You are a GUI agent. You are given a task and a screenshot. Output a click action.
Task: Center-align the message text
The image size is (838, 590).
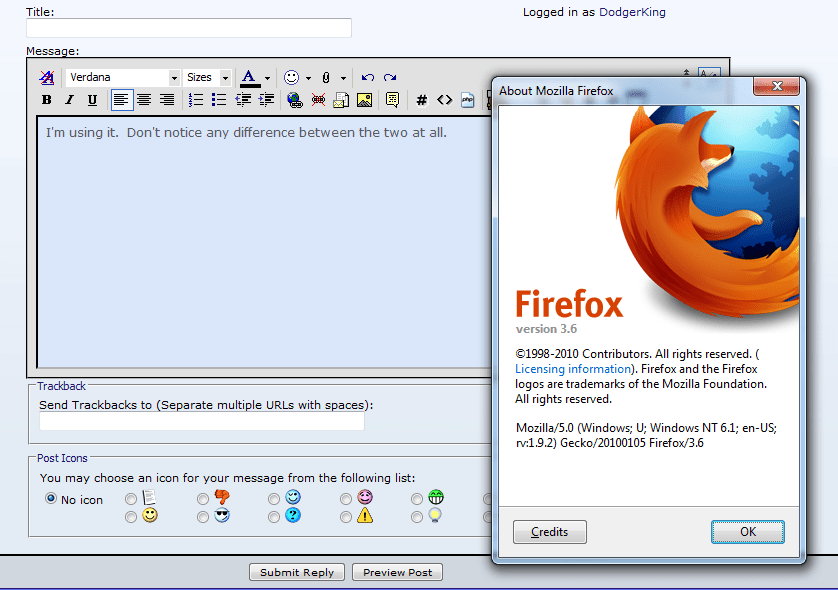(x=144, y=100)
